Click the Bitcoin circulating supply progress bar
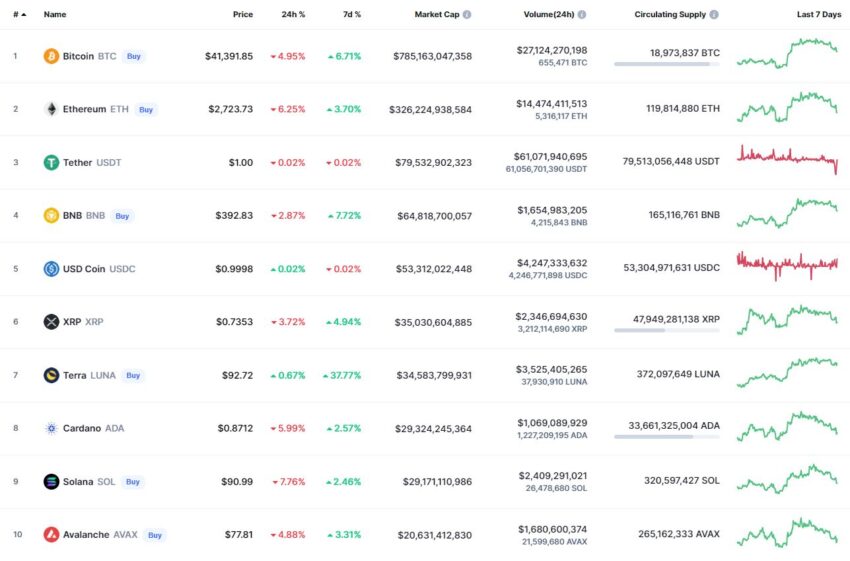Screen dimensions: 850x561 pyautogui.click(x=667, y=64)
